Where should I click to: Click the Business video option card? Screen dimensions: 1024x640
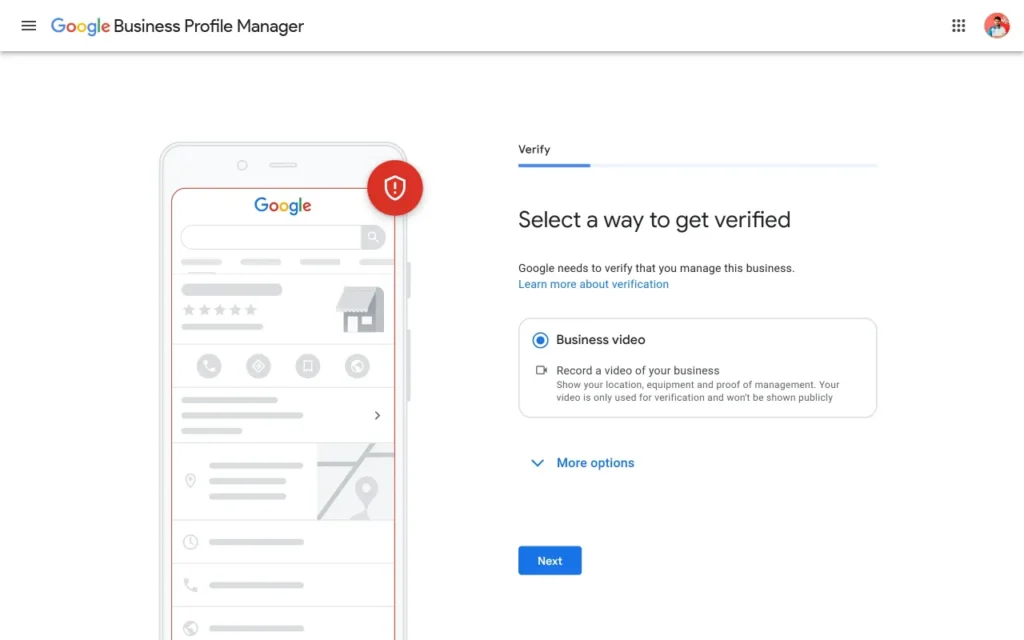(697, 368)
